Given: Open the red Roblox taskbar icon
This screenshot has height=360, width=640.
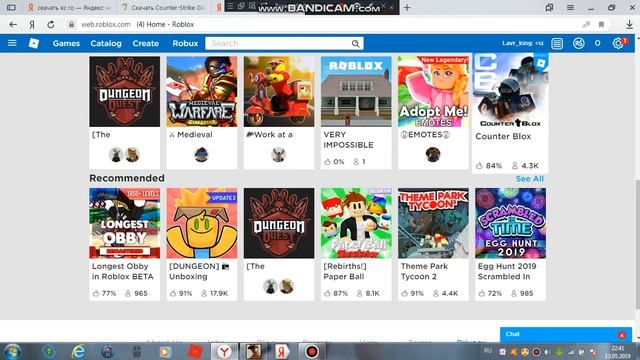Looking at the screenshot, I should (x=195, y=351).
